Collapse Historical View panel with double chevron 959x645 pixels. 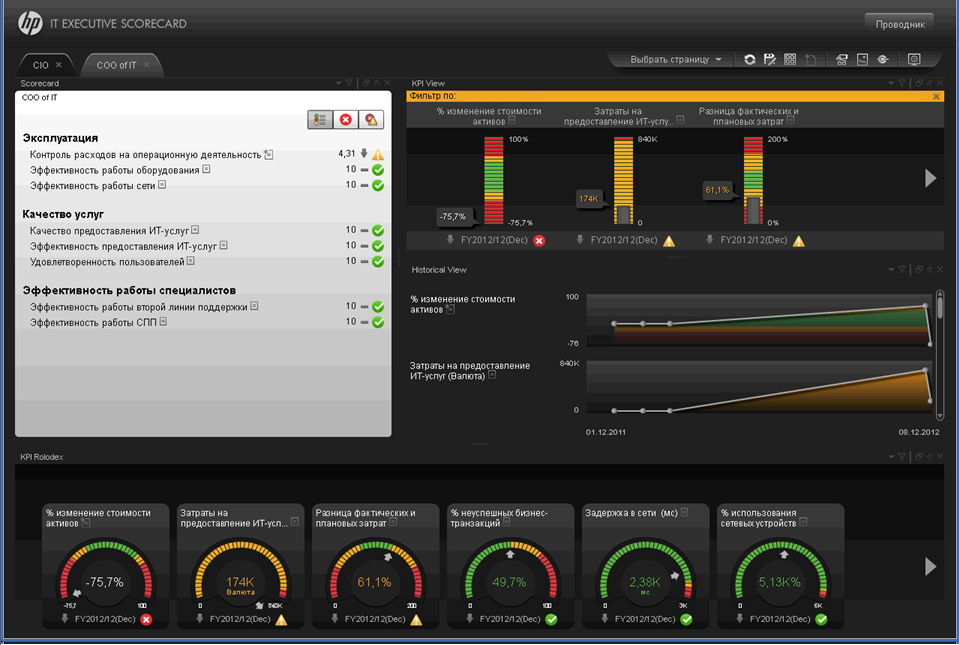coord(930,270)
